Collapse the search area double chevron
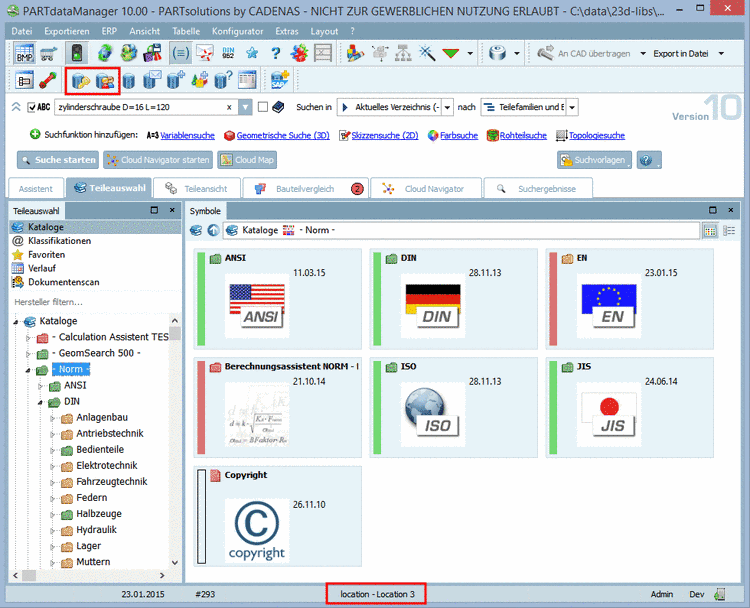The image size is (750, 608). [x=16, y=107]
